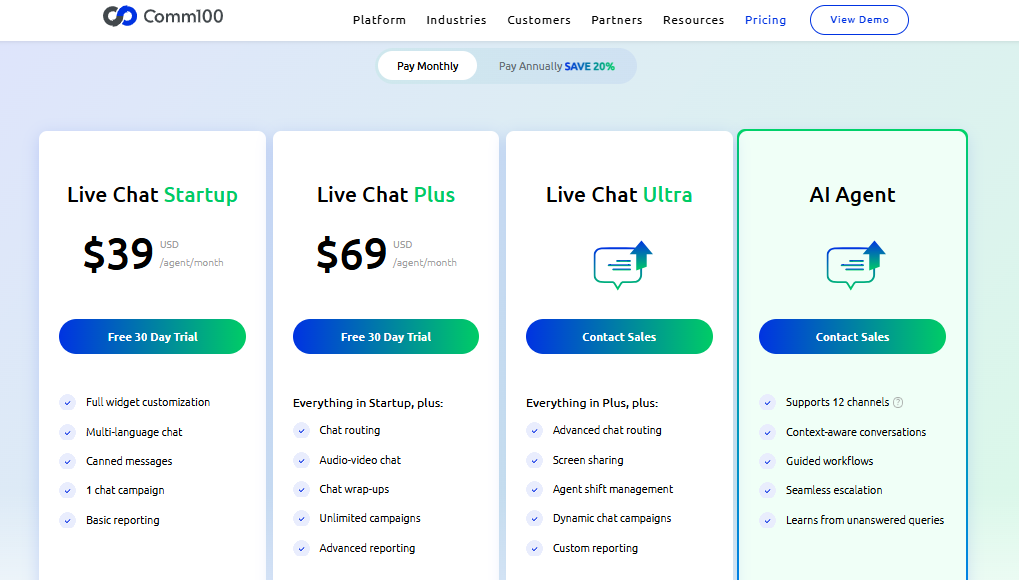The image size is (1019, 580).
Task: Open the Platform dropdown menu
Action: [x=379, y=19]
